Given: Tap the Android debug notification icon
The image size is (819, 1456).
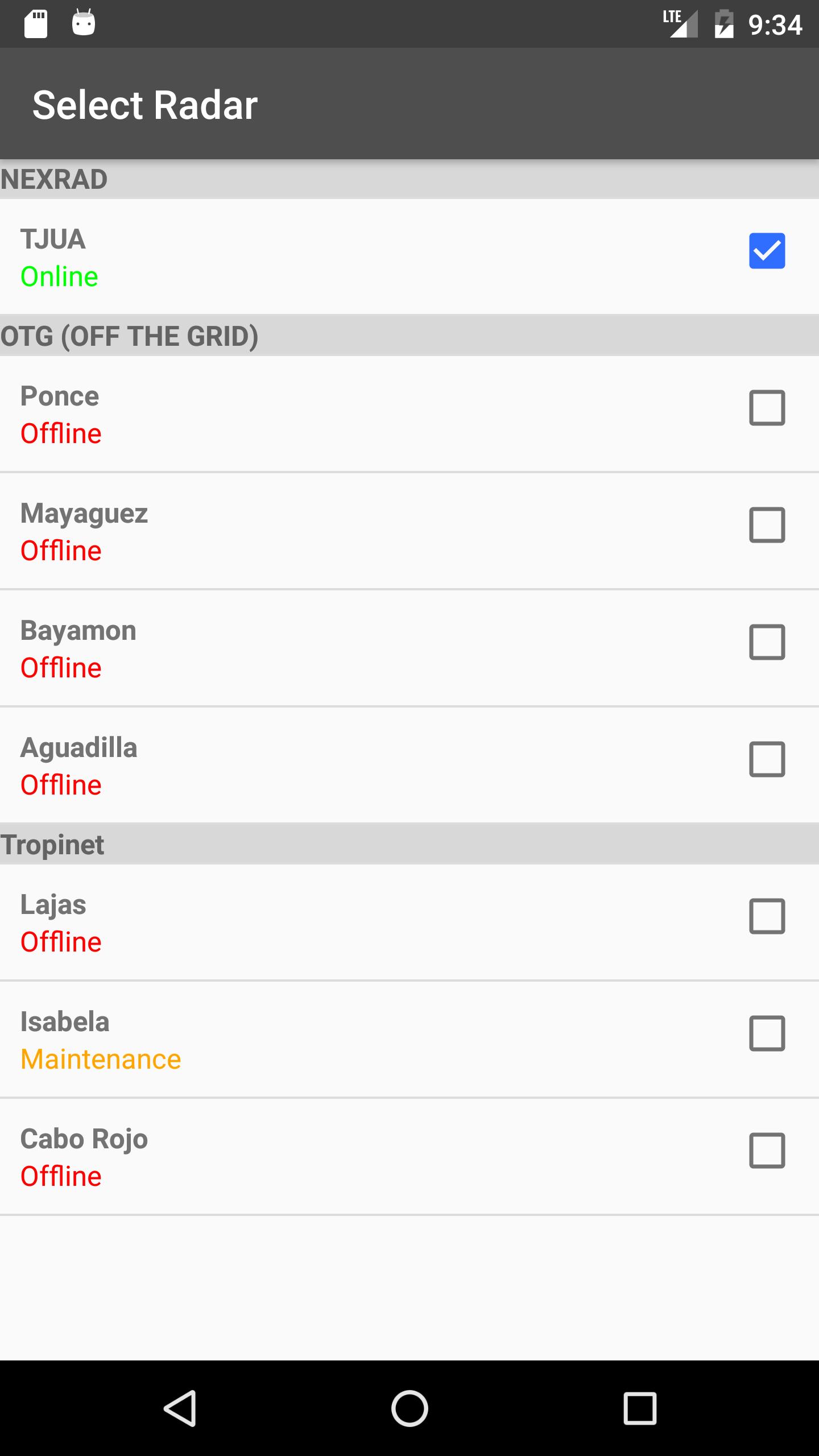Looking at the screenshot, I should [x=84, y=24].
